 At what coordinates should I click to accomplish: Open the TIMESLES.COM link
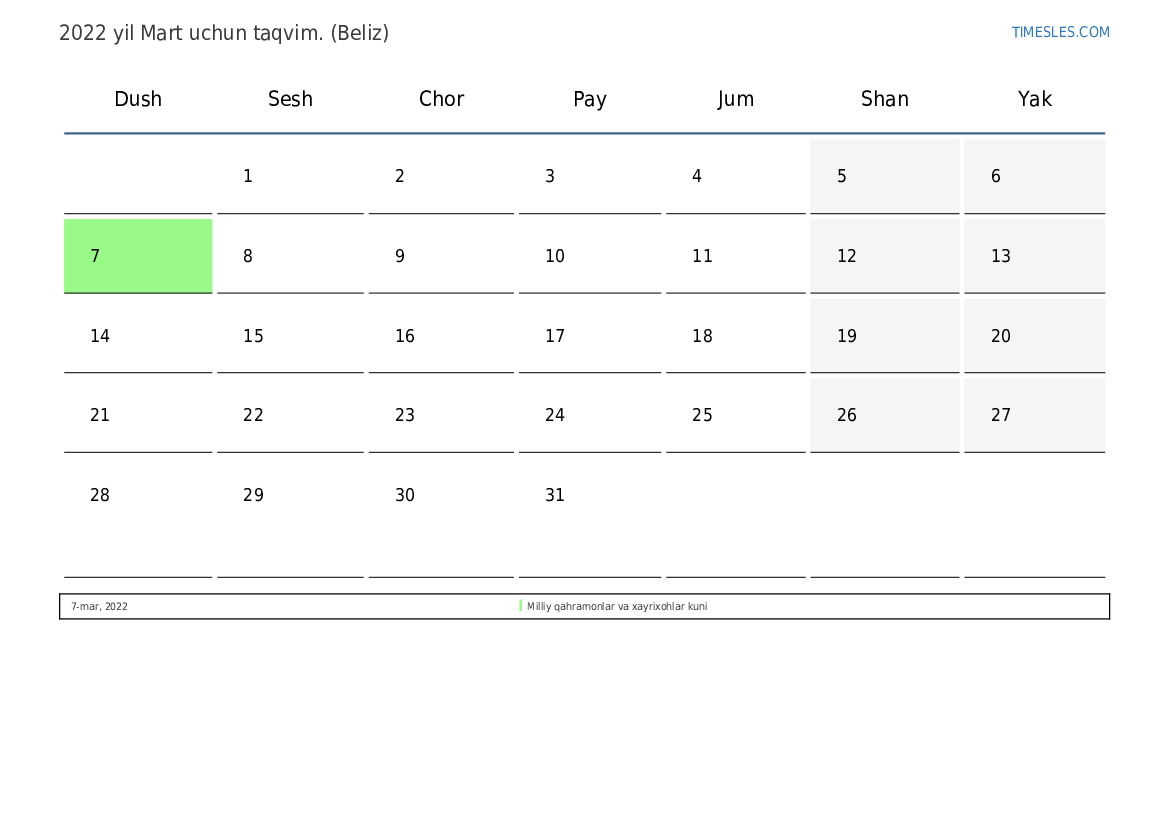tap(1060, 32)
